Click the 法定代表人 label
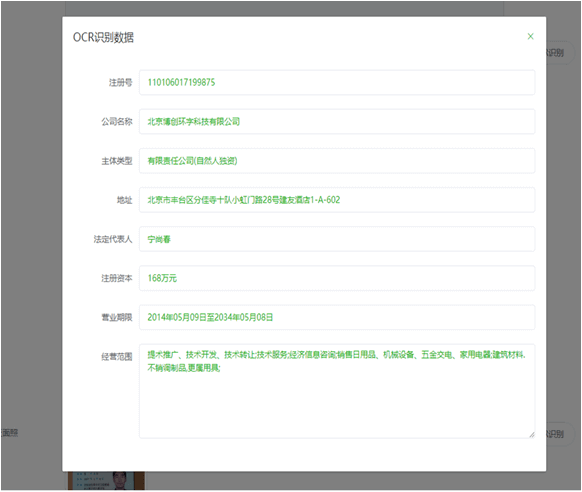This screenshot has width=582, height=492. pyautogui.click(x=113, y=239)
